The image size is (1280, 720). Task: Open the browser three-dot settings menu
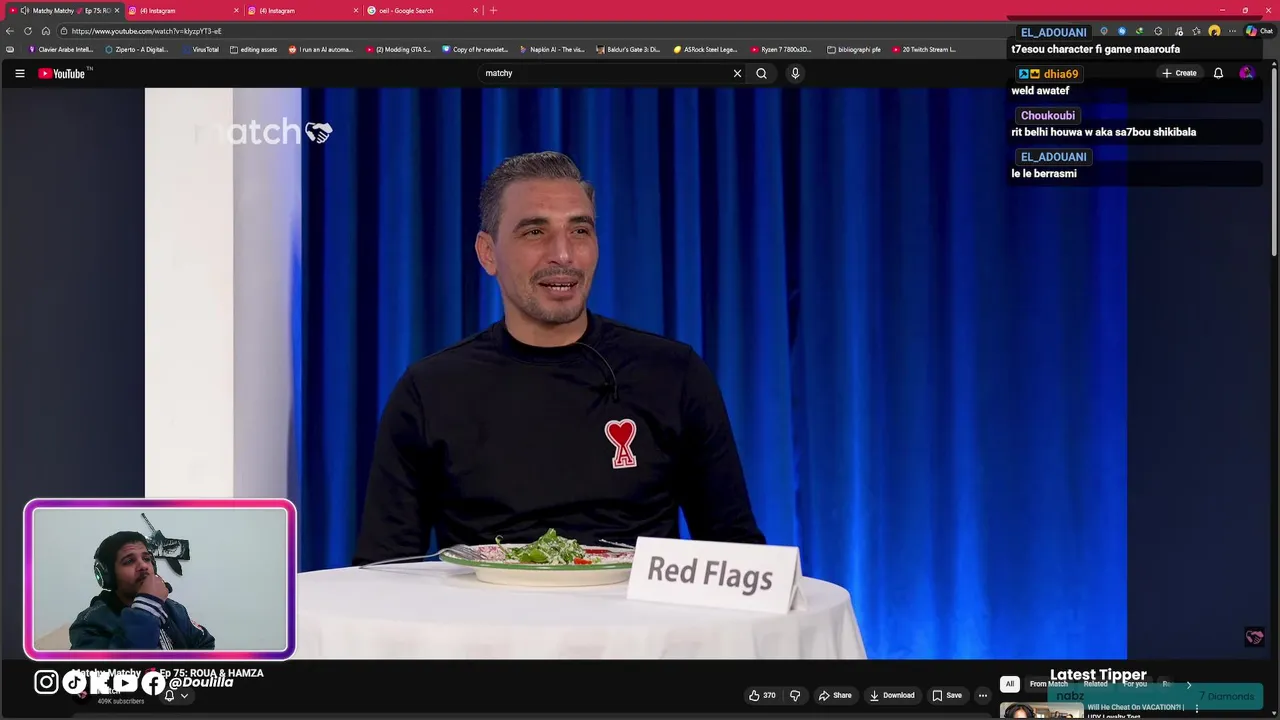[x=1233, y=31]
